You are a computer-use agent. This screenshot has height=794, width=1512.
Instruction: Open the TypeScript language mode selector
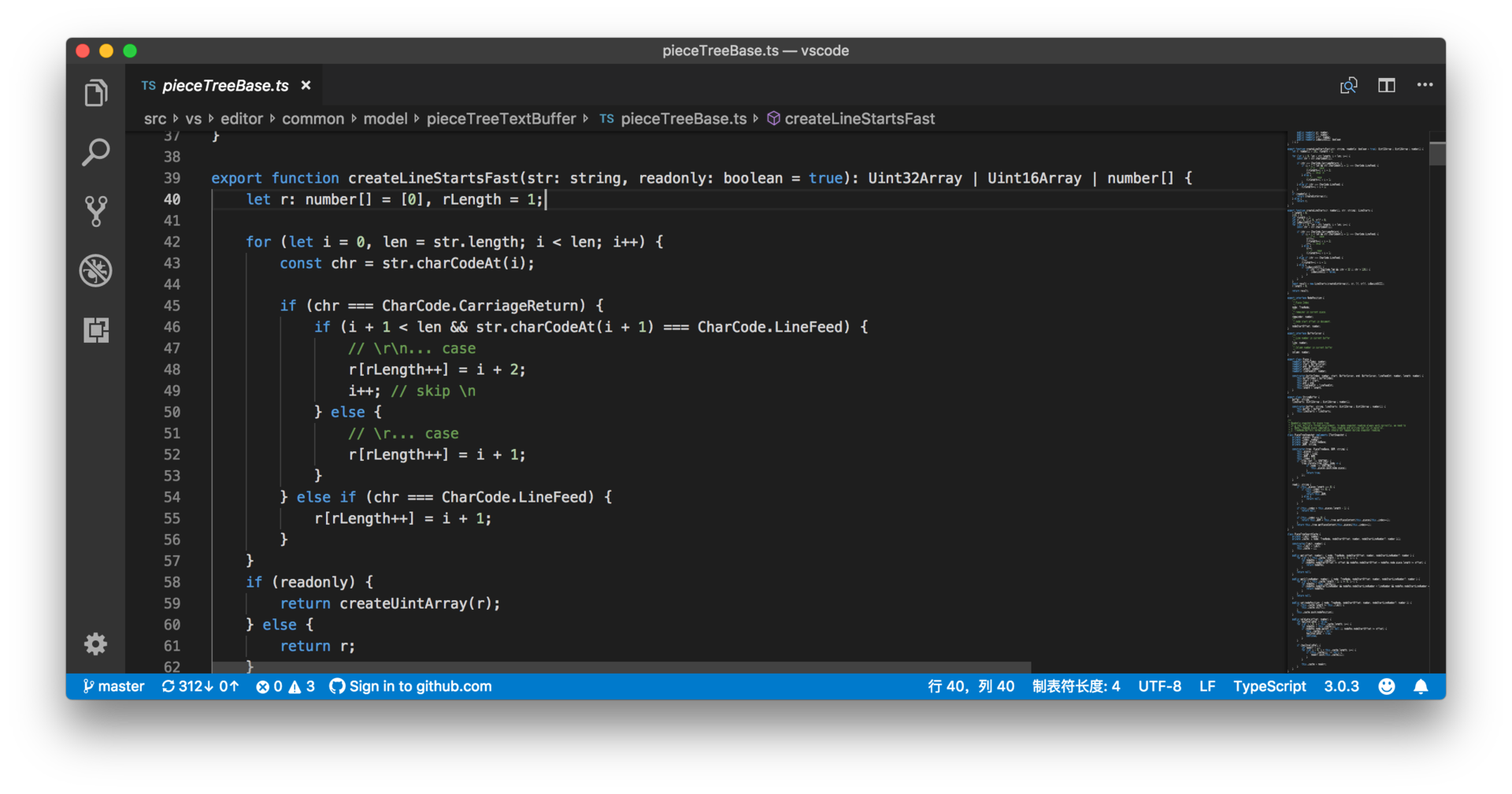pyautogui.click(x=1269, y=687)
